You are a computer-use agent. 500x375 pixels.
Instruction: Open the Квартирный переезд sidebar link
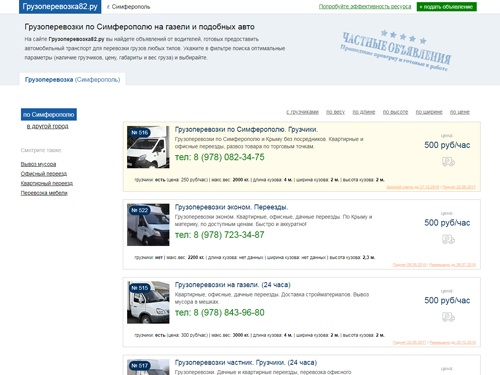[x=47, y=183]
